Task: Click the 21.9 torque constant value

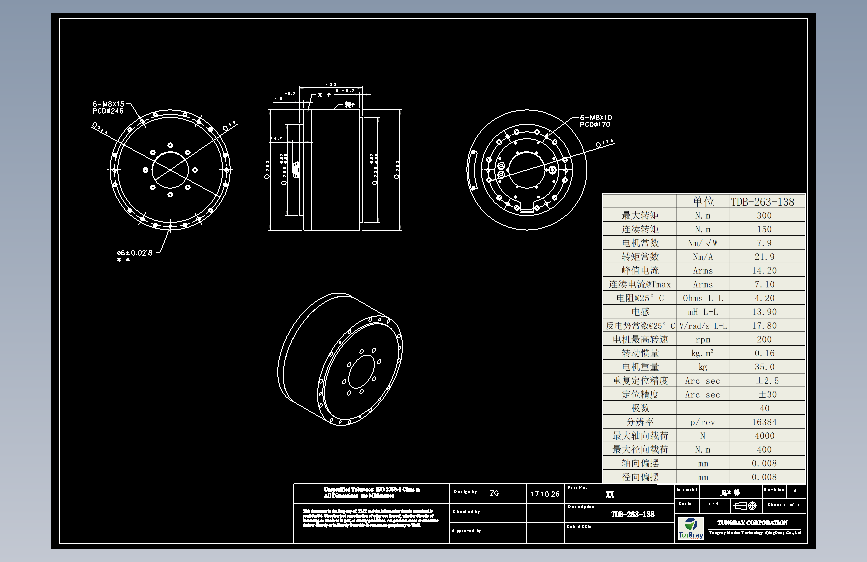Action: 764,257
